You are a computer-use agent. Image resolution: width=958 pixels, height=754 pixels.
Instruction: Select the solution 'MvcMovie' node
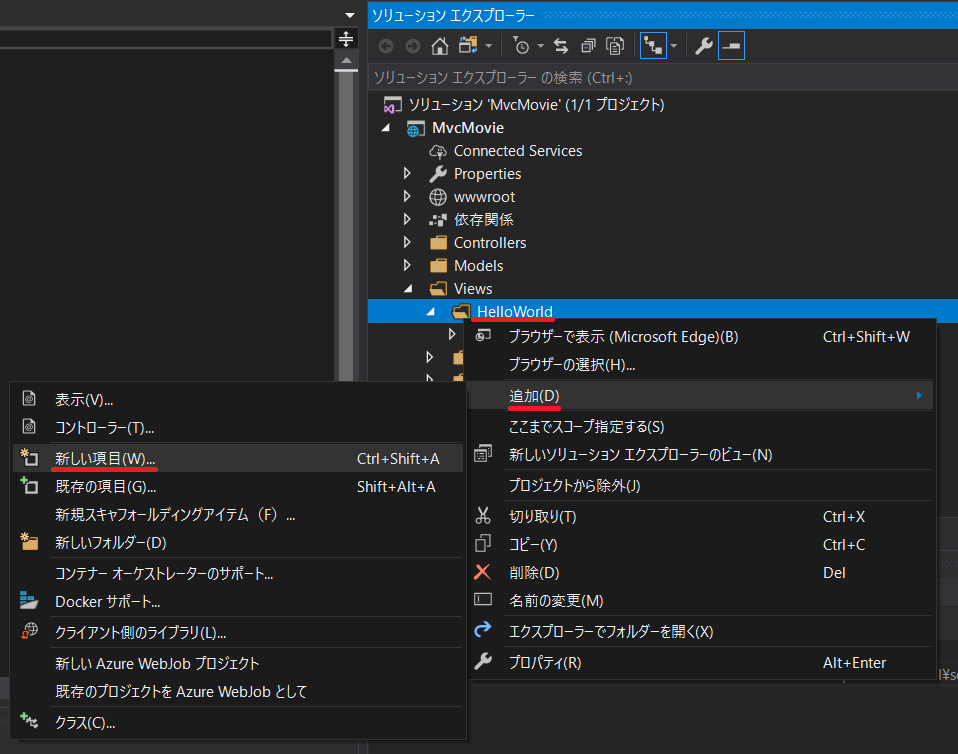point(536,104)
